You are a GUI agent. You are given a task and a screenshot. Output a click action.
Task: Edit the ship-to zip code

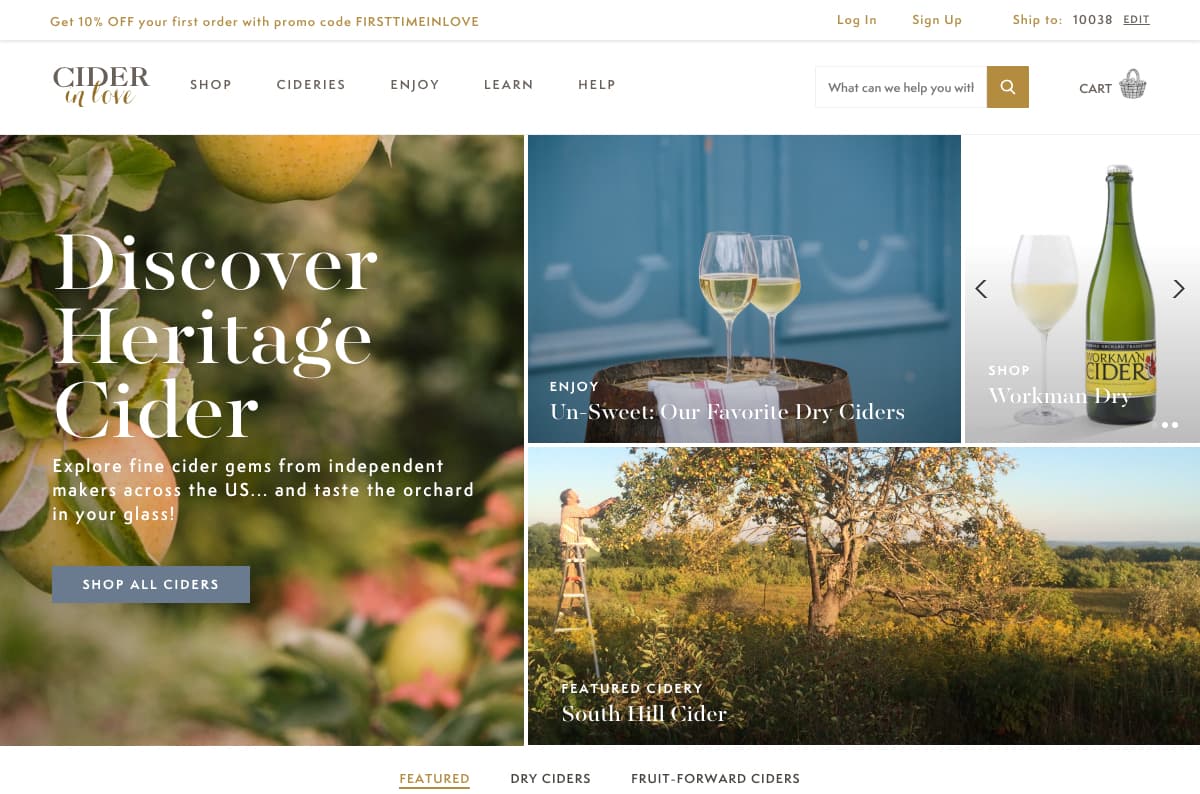pos(1136,20)
